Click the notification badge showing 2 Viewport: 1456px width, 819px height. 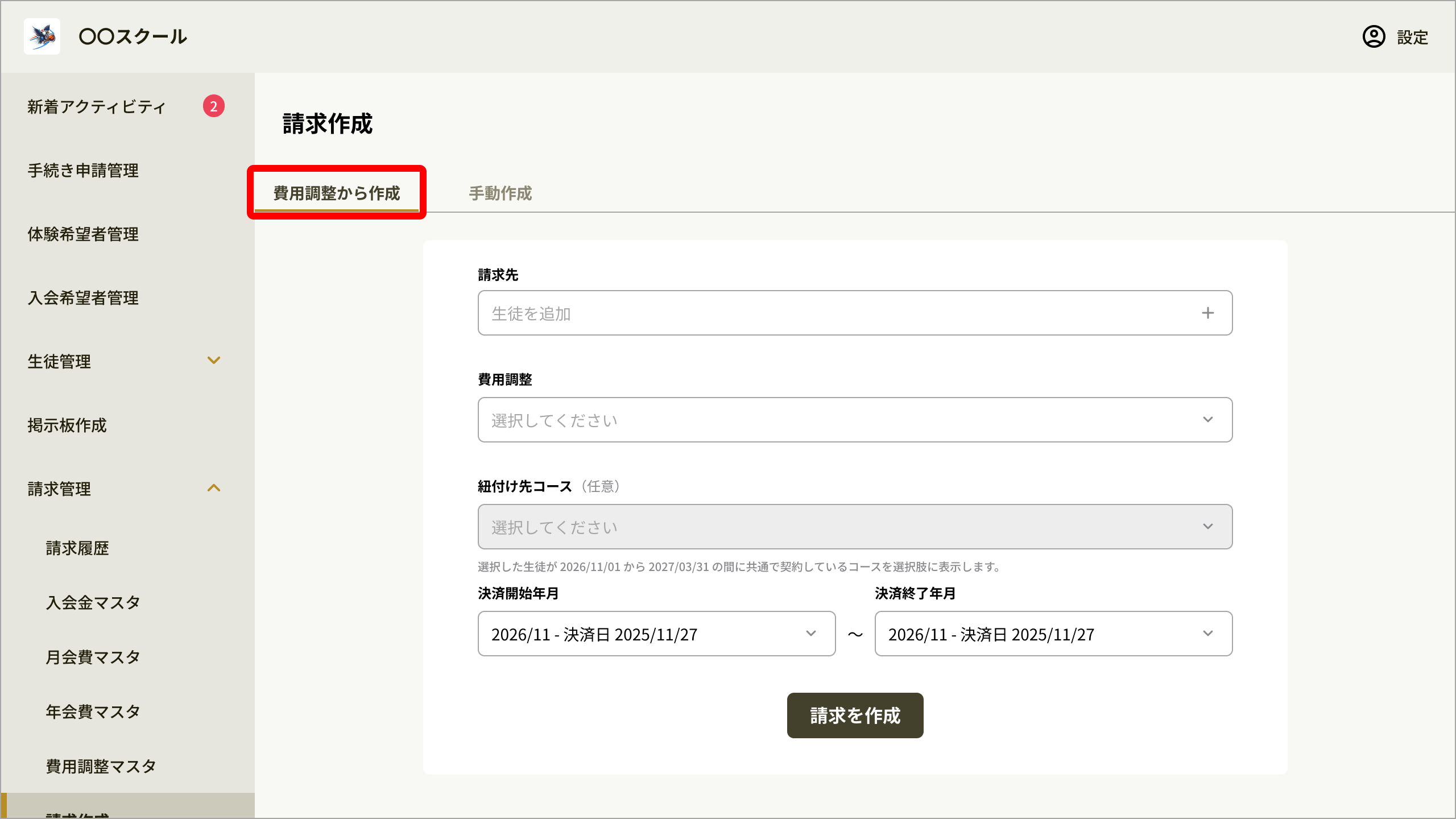[x=213, y=106]
